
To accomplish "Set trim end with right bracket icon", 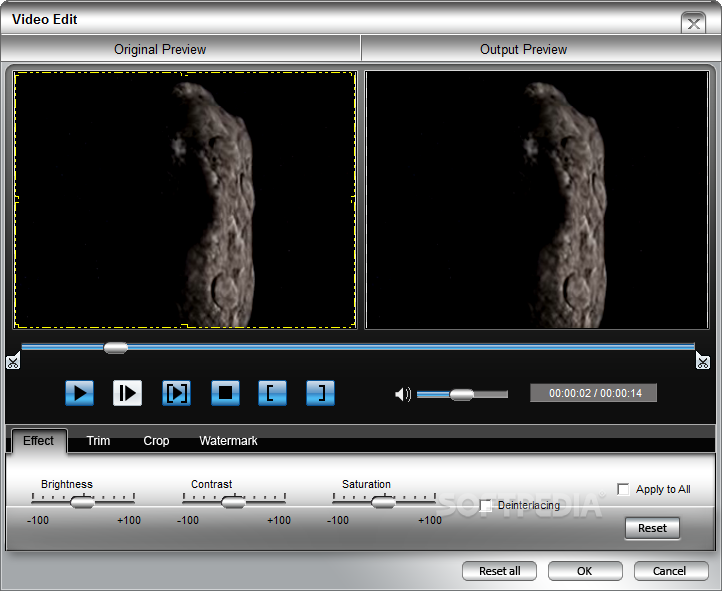I will 320,393.
